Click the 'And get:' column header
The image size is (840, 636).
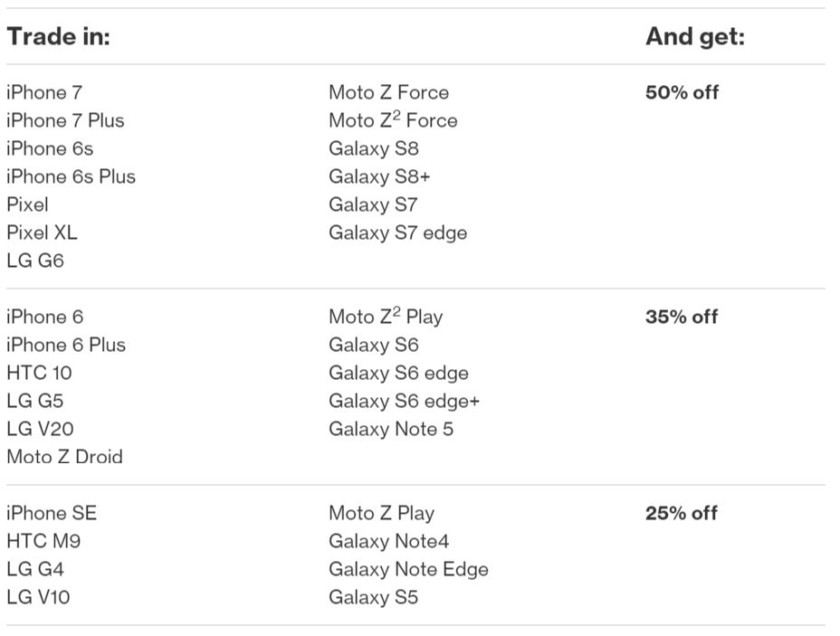pyautogui.click(x=695, y=36)
